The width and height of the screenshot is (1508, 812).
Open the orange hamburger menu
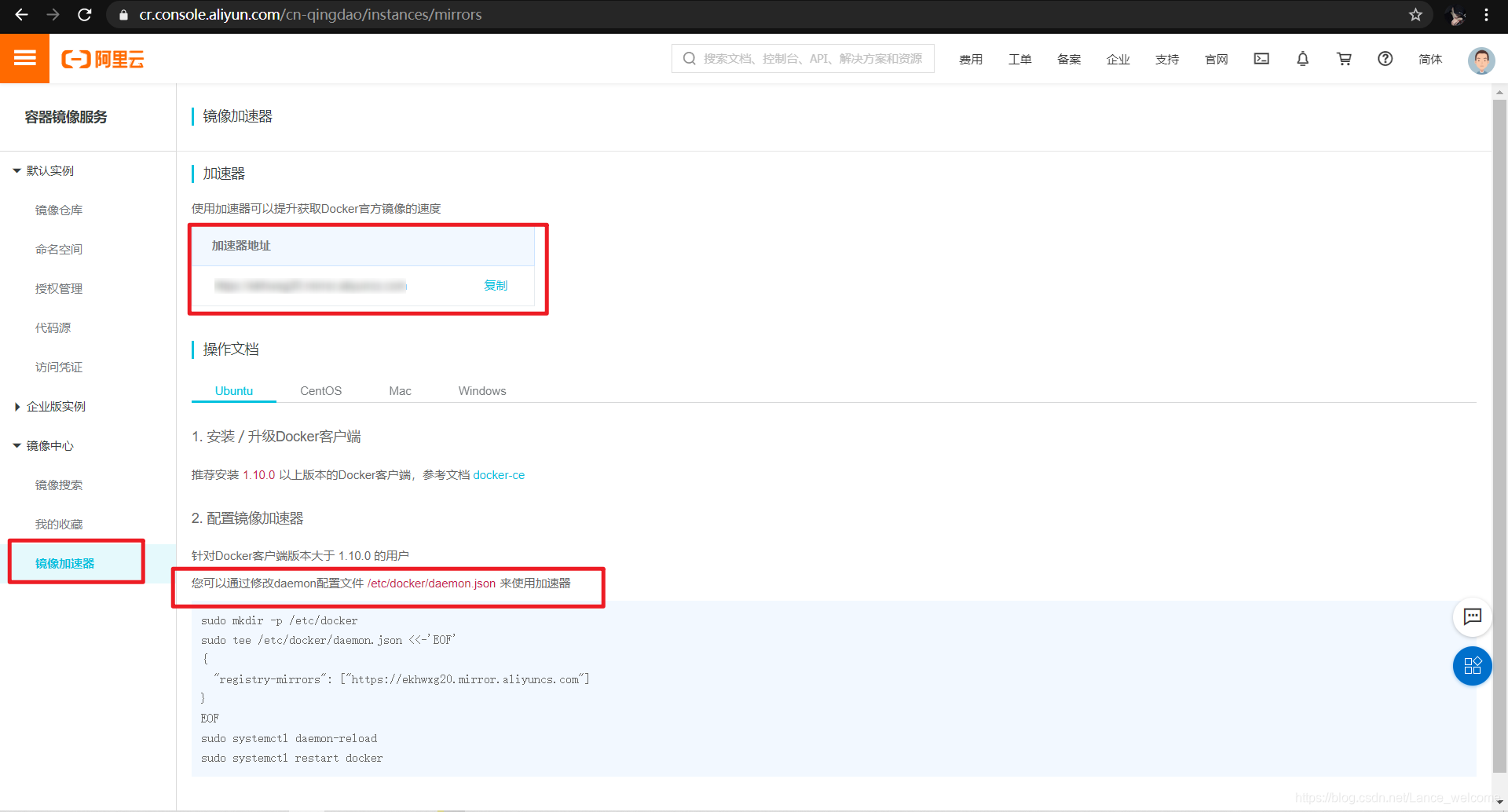(x=24, y=58)
